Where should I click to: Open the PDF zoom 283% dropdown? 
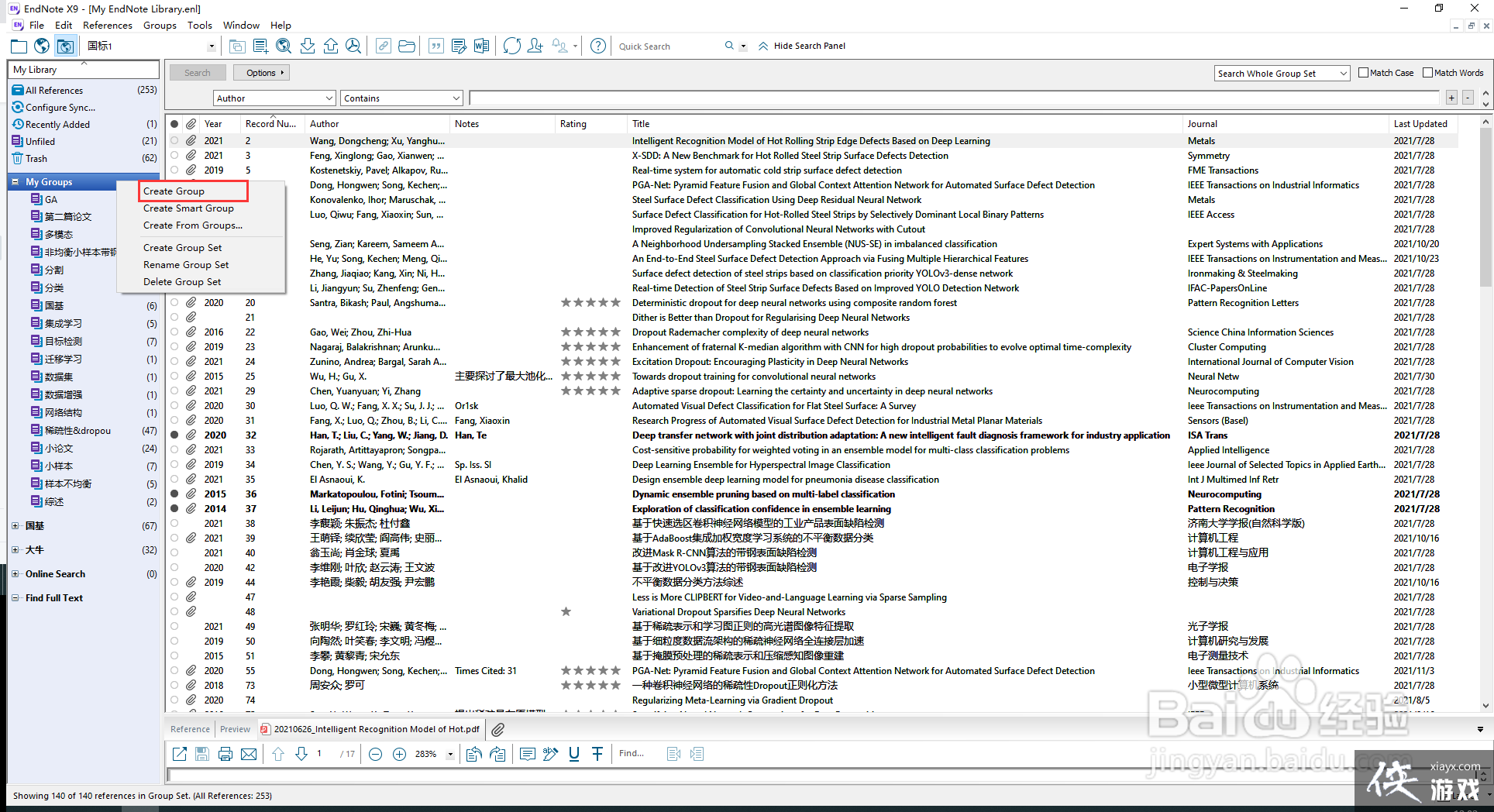click(x=450, y=754)
